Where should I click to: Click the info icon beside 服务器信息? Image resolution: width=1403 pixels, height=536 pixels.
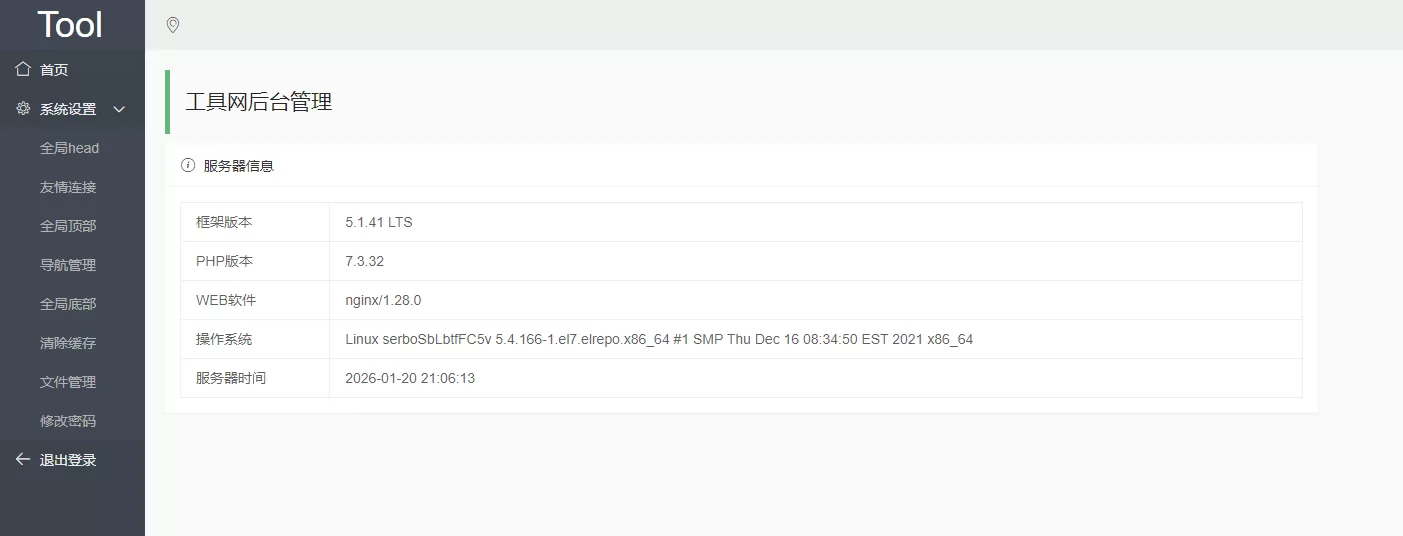[188, 166]
